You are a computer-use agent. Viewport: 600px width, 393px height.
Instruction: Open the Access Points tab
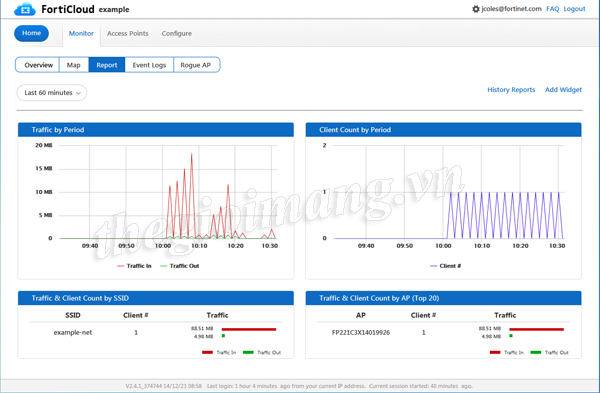click(x=127, y=33)
